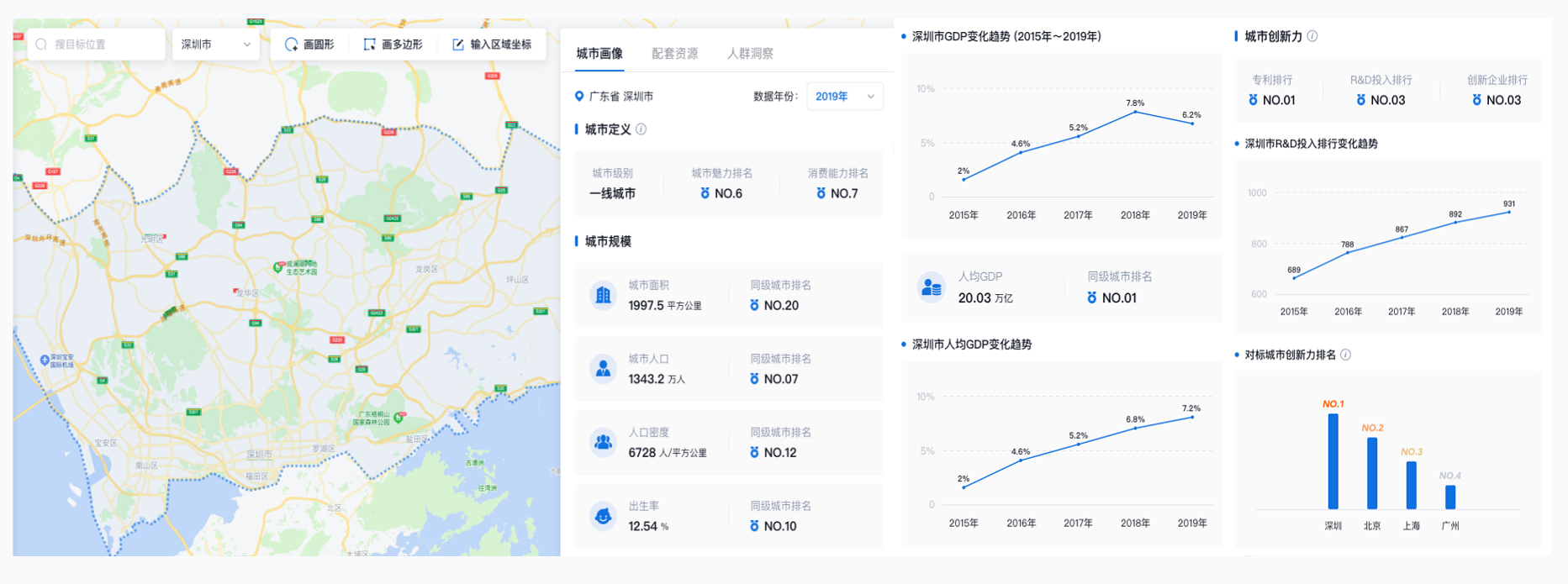The height and width of the screenshot is (584, 1568).
Task: Click the 深圳 bar in innovation ranking
Action: [1333, 461]
